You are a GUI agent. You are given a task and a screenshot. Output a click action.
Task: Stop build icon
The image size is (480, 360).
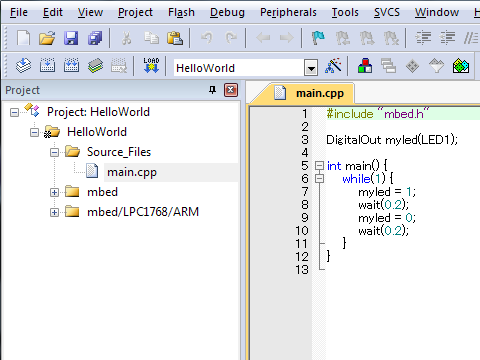pos(119,66)
